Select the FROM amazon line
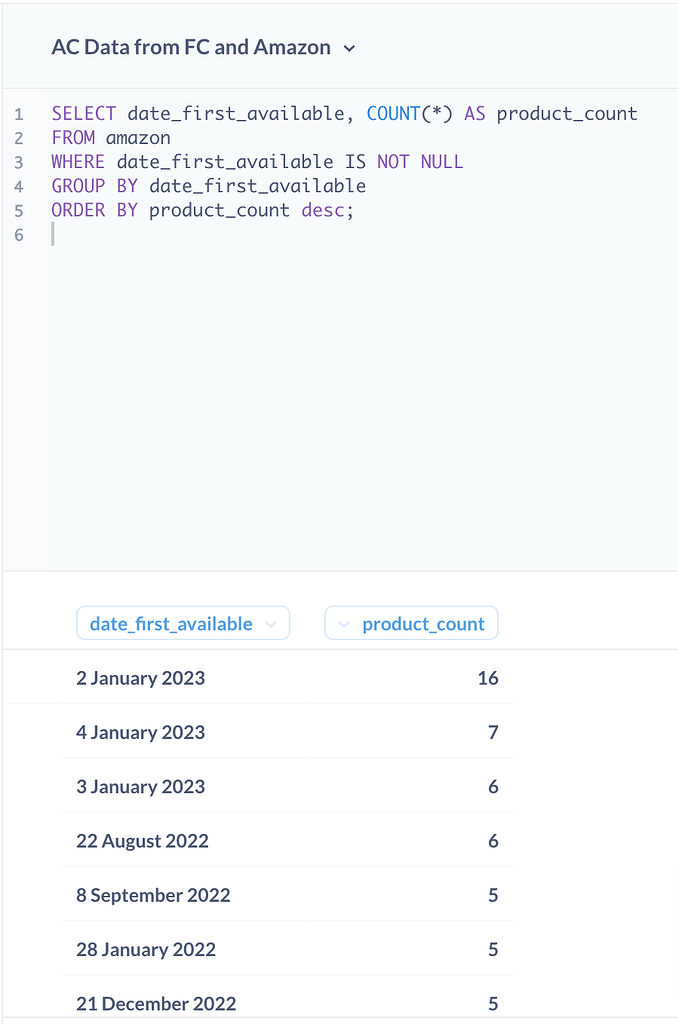 pos(111,137)
